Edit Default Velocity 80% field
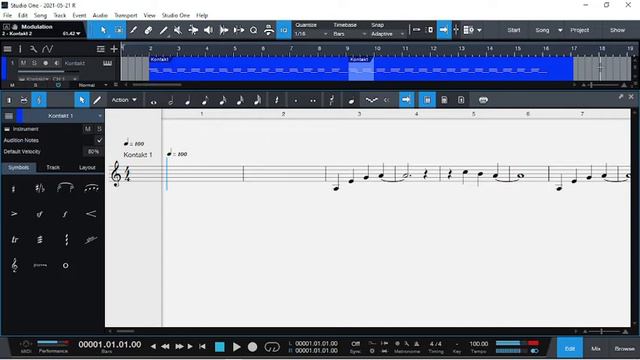This screenshot has width=640, height=360. [x=93, y=151]
